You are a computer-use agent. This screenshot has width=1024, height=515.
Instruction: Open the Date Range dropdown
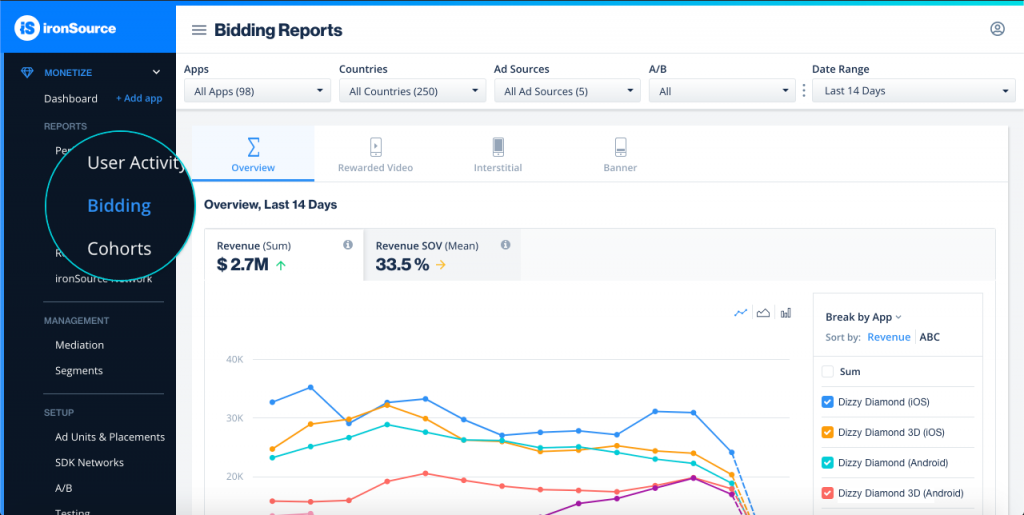coord(914,91)
